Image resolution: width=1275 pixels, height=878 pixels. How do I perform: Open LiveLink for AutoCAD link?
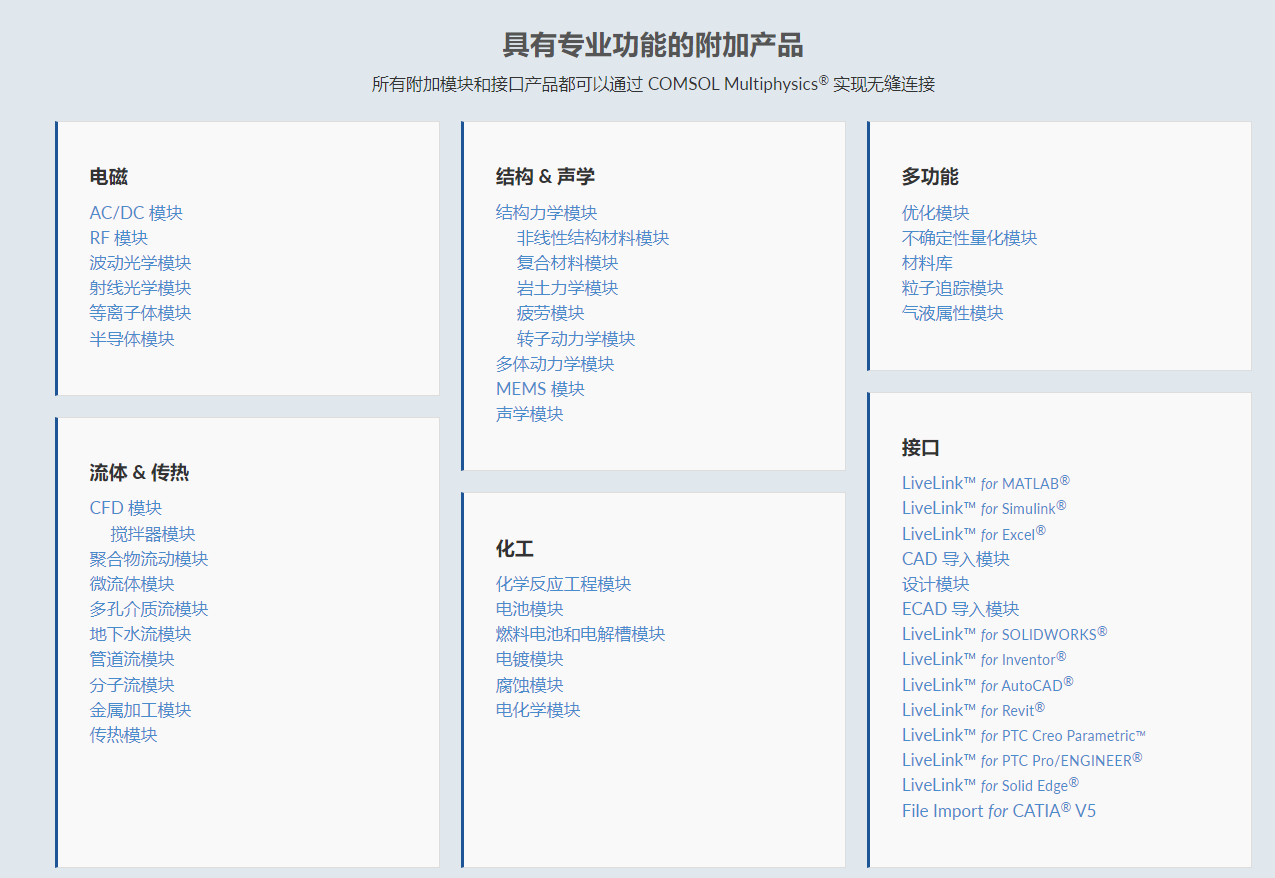pos(988,685)
